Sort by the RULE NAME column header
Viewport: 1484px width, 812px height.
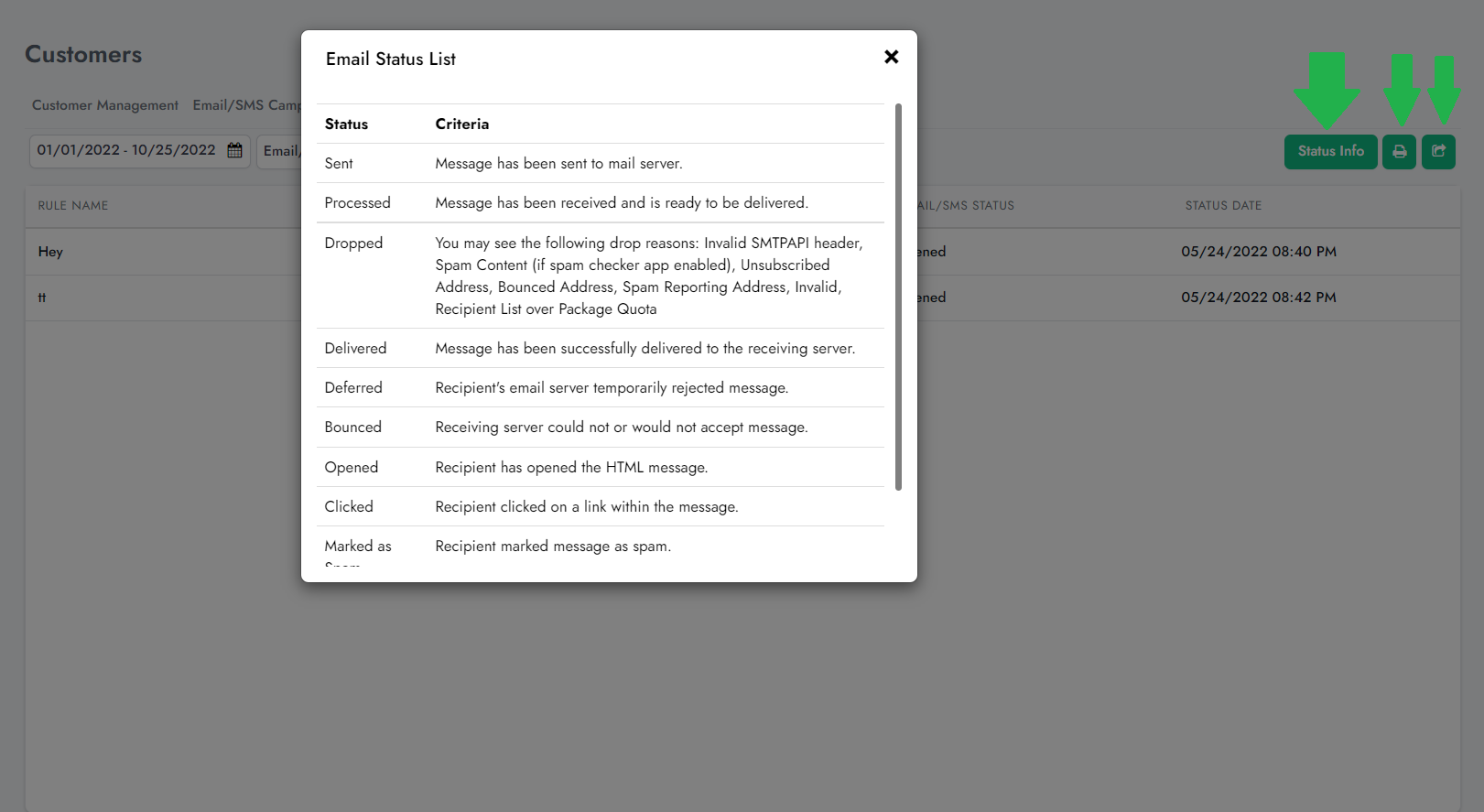pyautogui.click(x=73, y=206)
